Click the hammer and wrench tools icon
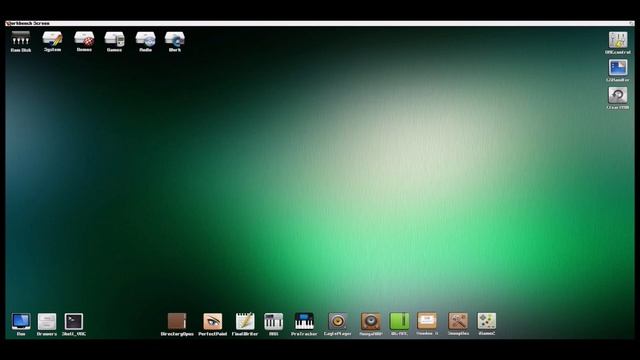This screenshot has height=360, width=640. click(458, 321)
